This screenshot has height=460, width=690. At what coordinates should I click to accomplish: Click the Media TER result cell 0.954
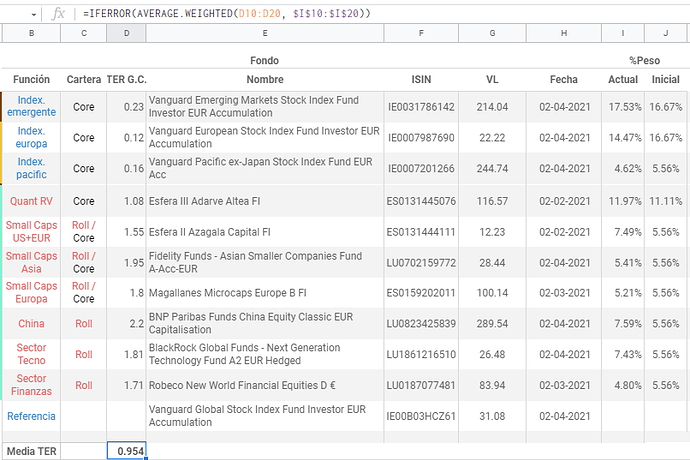click(126, 452)
